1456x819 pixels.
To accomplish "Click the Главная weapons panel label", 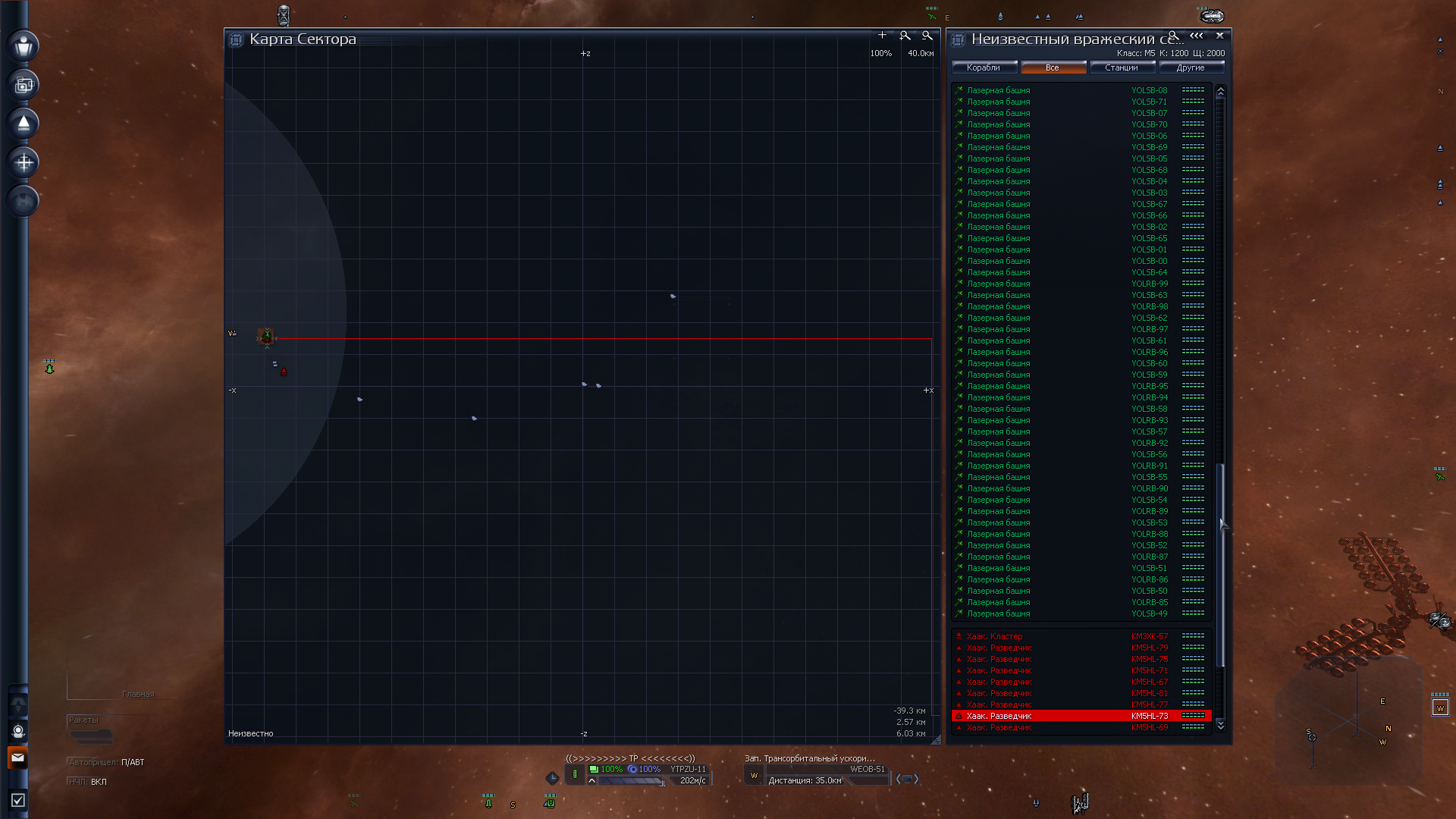I will point(138,694).
